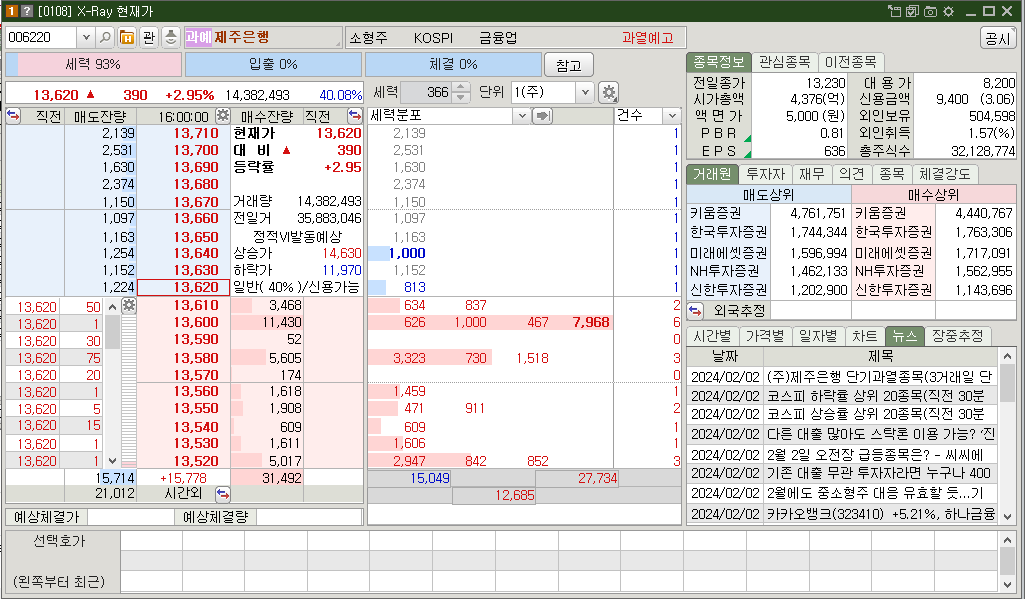This screenshot has width=1025, height=599.
Task: Open the 재무 tab
Action: coord(812,174)
